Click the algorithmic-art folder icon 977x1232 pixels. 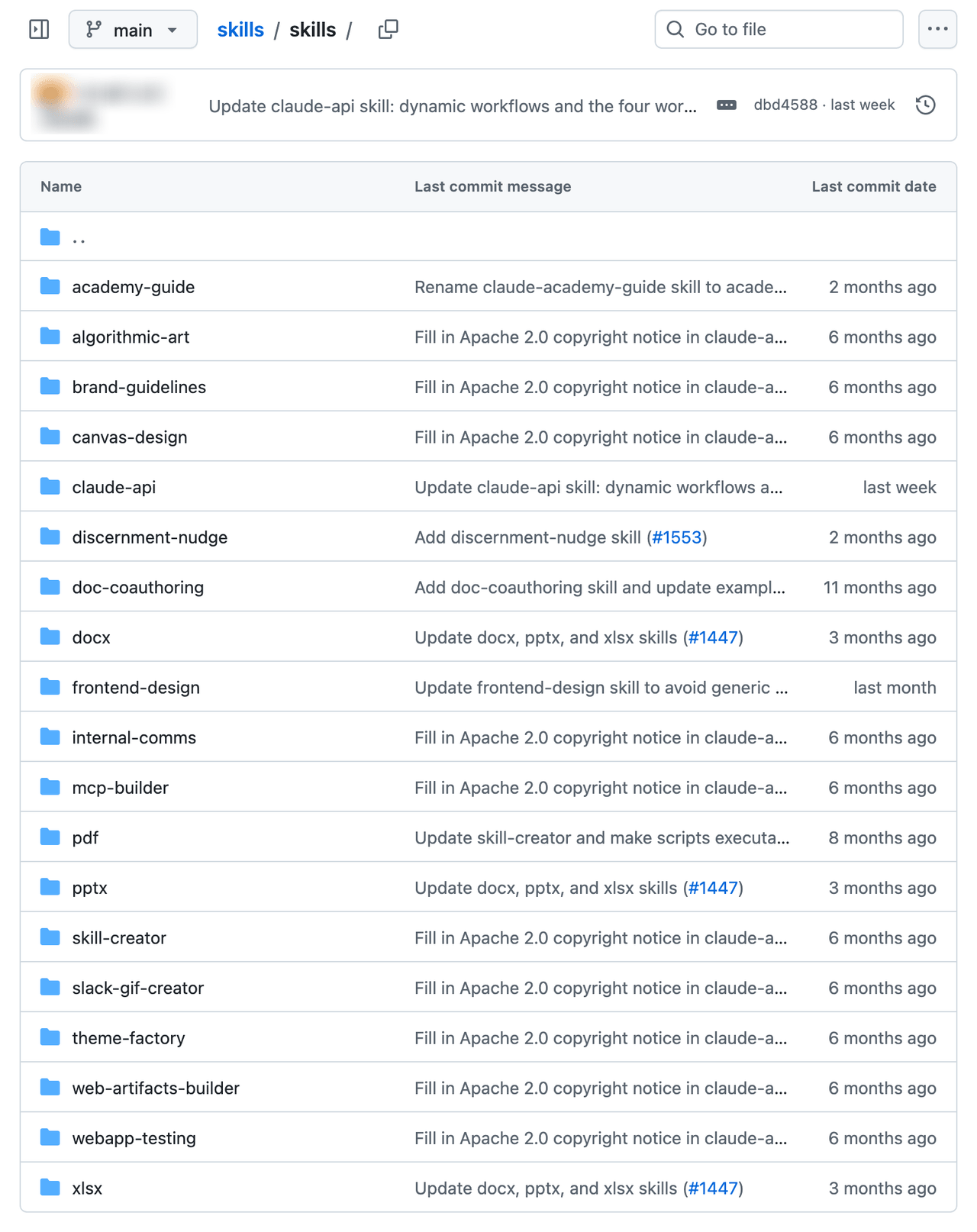pos(50,337)
